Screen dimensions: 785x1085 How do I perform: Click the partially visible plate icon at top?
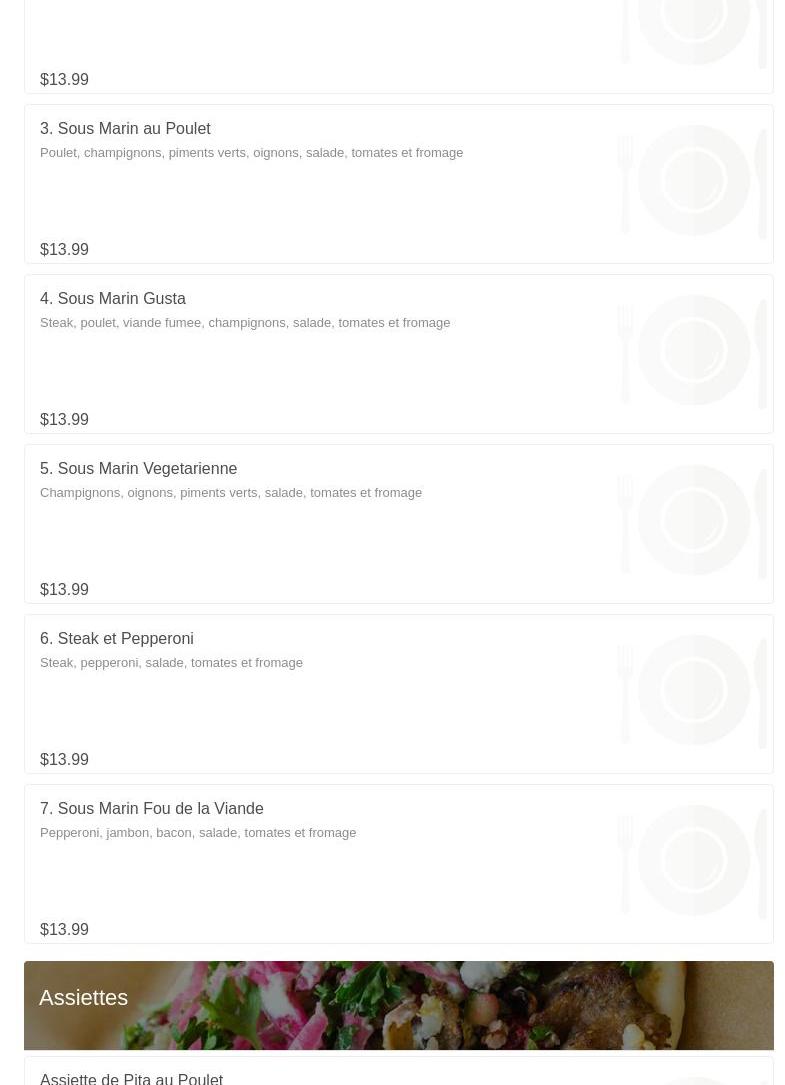(x=693, y=32)
